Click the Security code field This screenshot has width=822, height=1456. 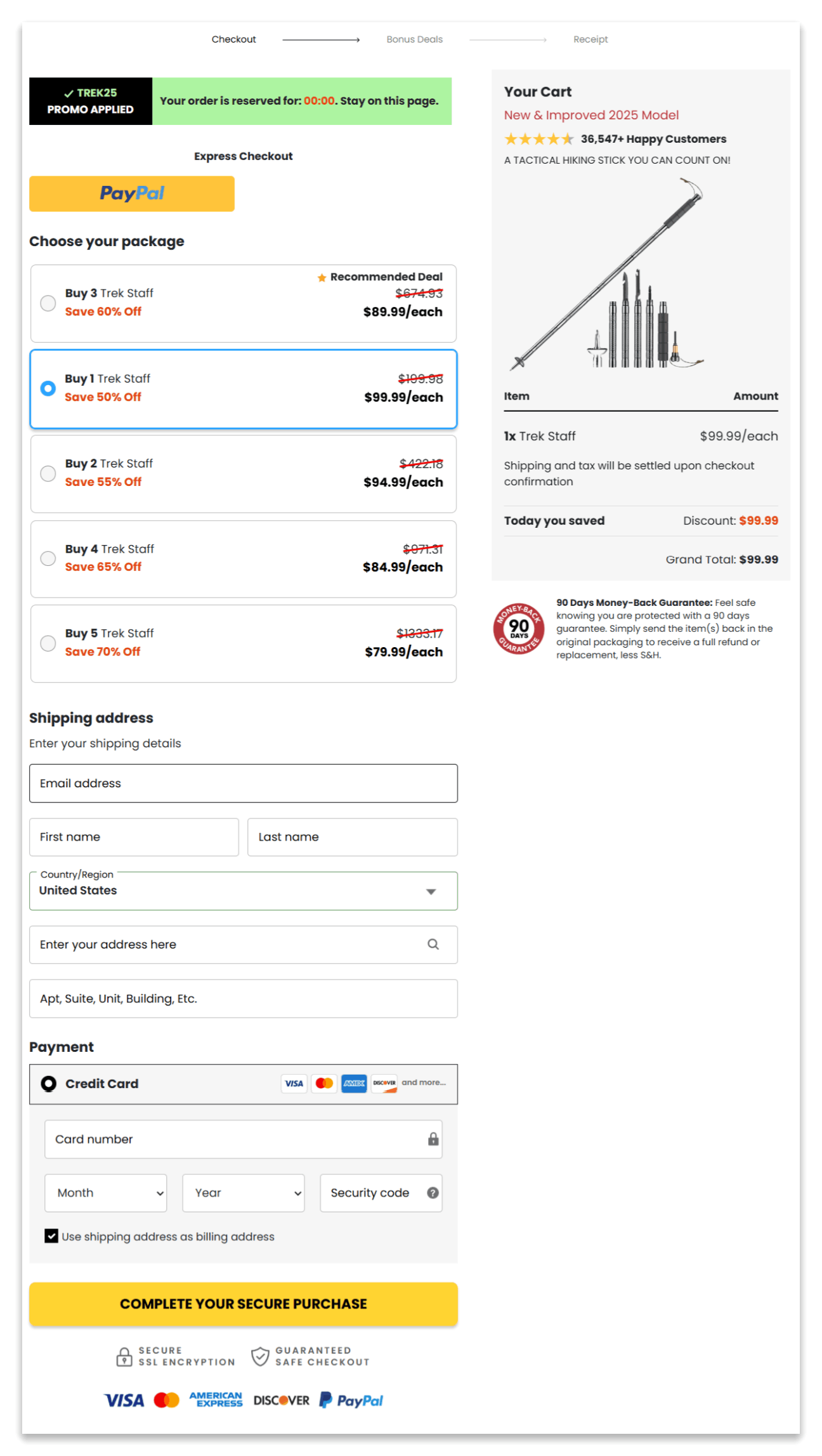click(381, 1193)
